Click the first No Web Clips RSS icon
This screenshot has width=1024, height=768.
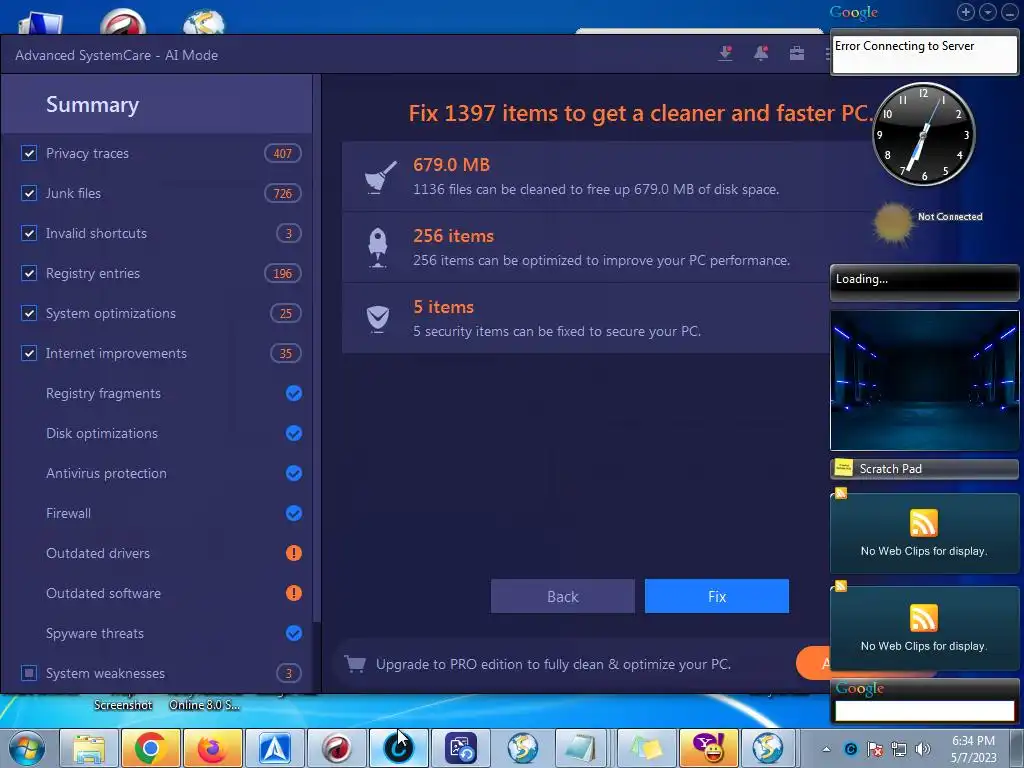coord(923,523)
